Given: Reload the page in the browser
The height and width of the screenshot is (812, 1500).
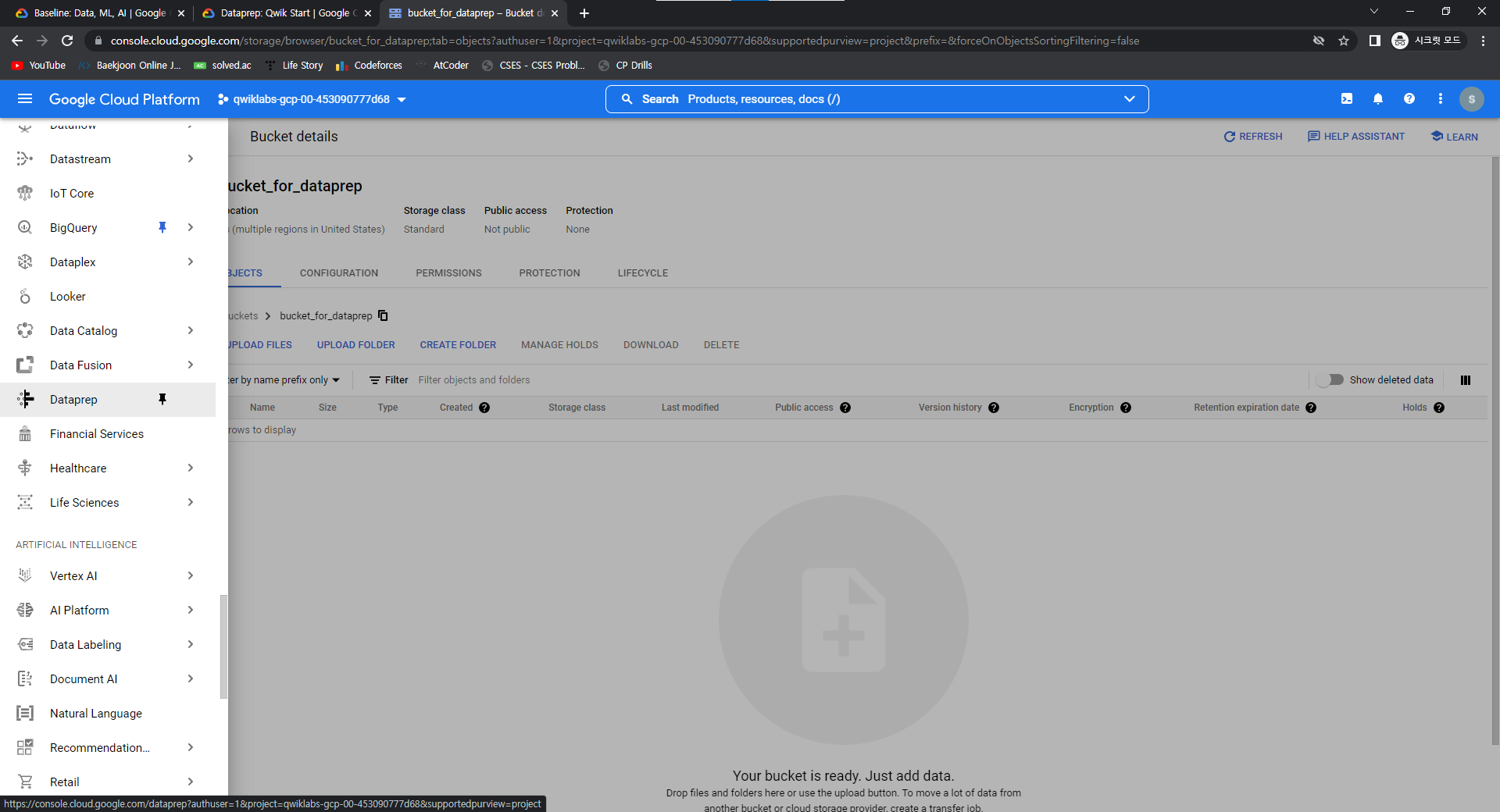Looking at the screenshot, I should (x=67, y=41).
